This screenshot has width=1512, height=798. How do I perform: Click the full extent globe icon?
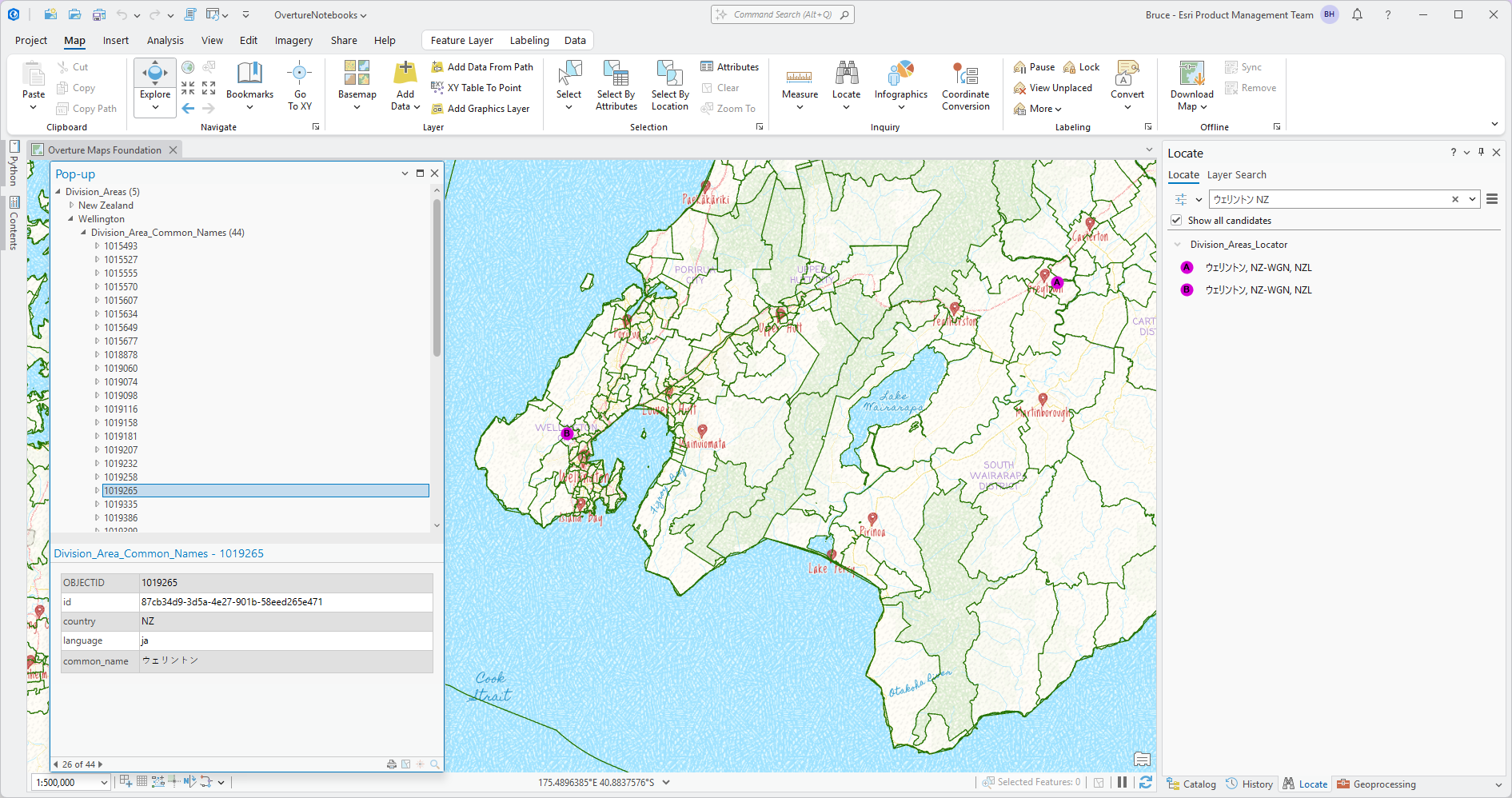pyautogui.click(x=188, y=67)
